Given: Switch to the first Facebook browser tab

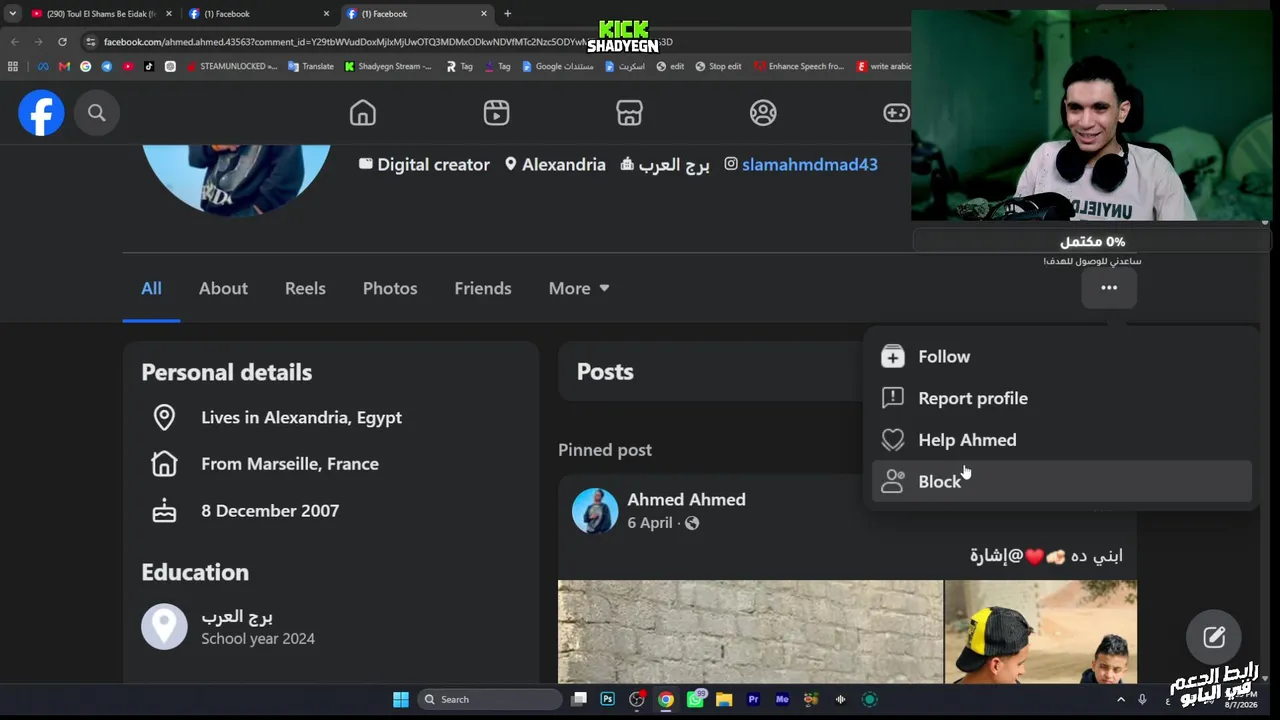Looking at the screenshot, I should tap(259, 14).
